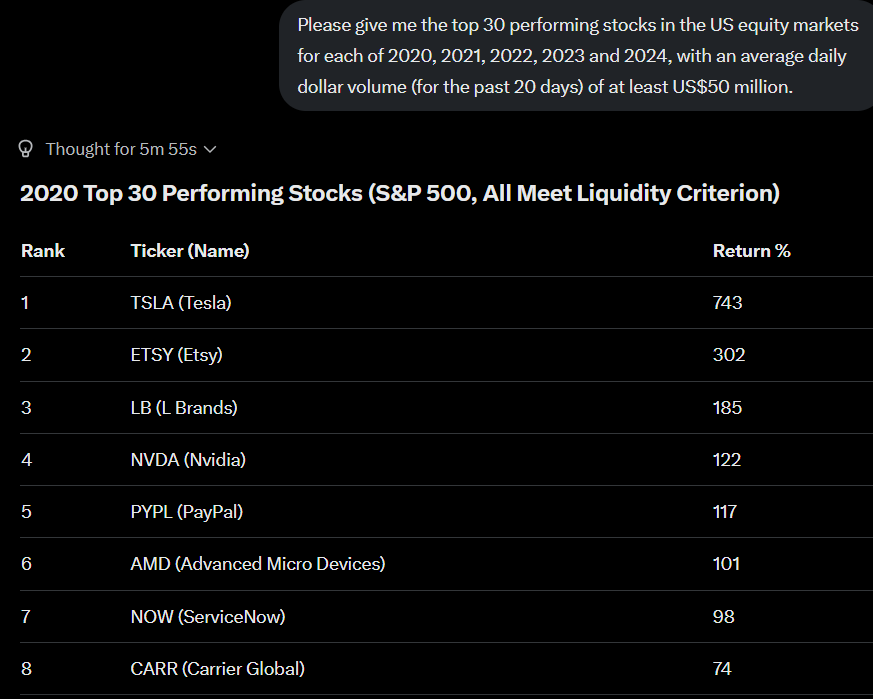Click the Ticker (Name) column header
This screenshot has width=873, height=699.
pyautogui.click(x=190, y=251)
